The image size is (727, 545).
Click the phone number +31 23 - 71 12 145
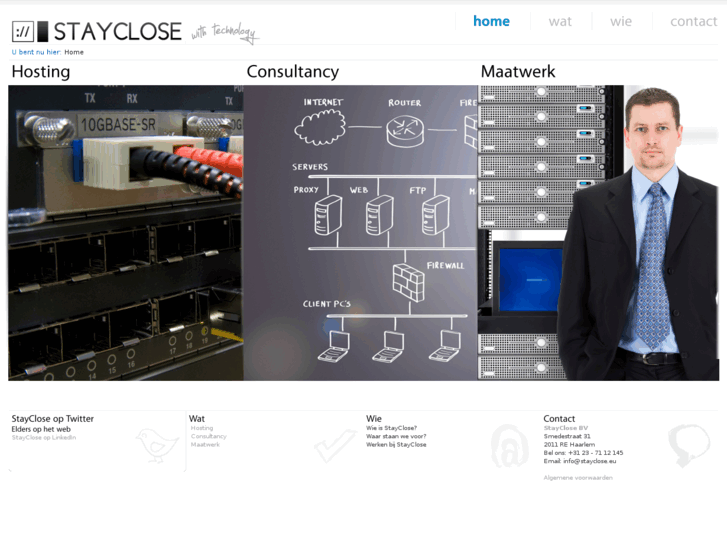click(596, 453)
